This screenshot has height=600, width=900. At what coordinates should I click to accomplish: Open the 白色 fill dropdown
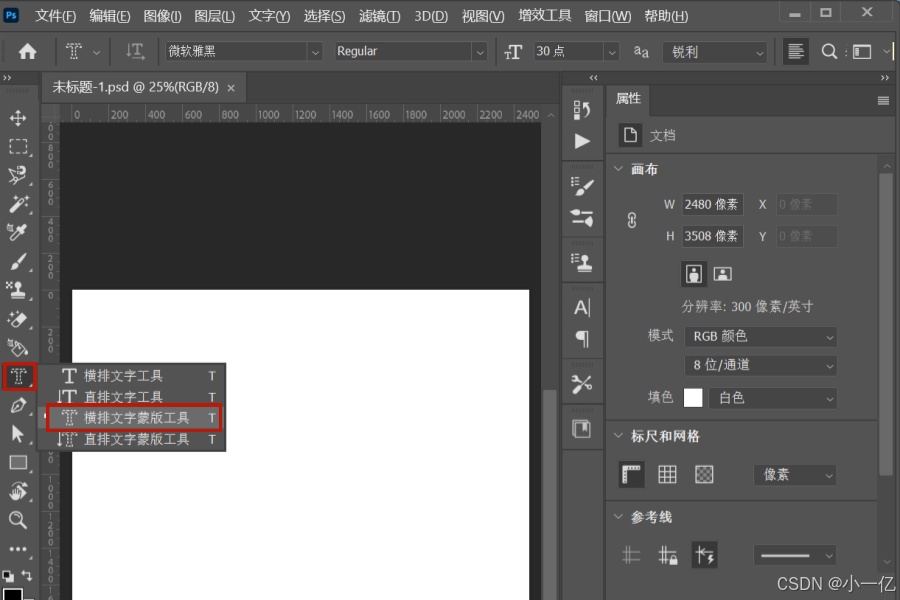pyautogui.click(x=772, y=398)
